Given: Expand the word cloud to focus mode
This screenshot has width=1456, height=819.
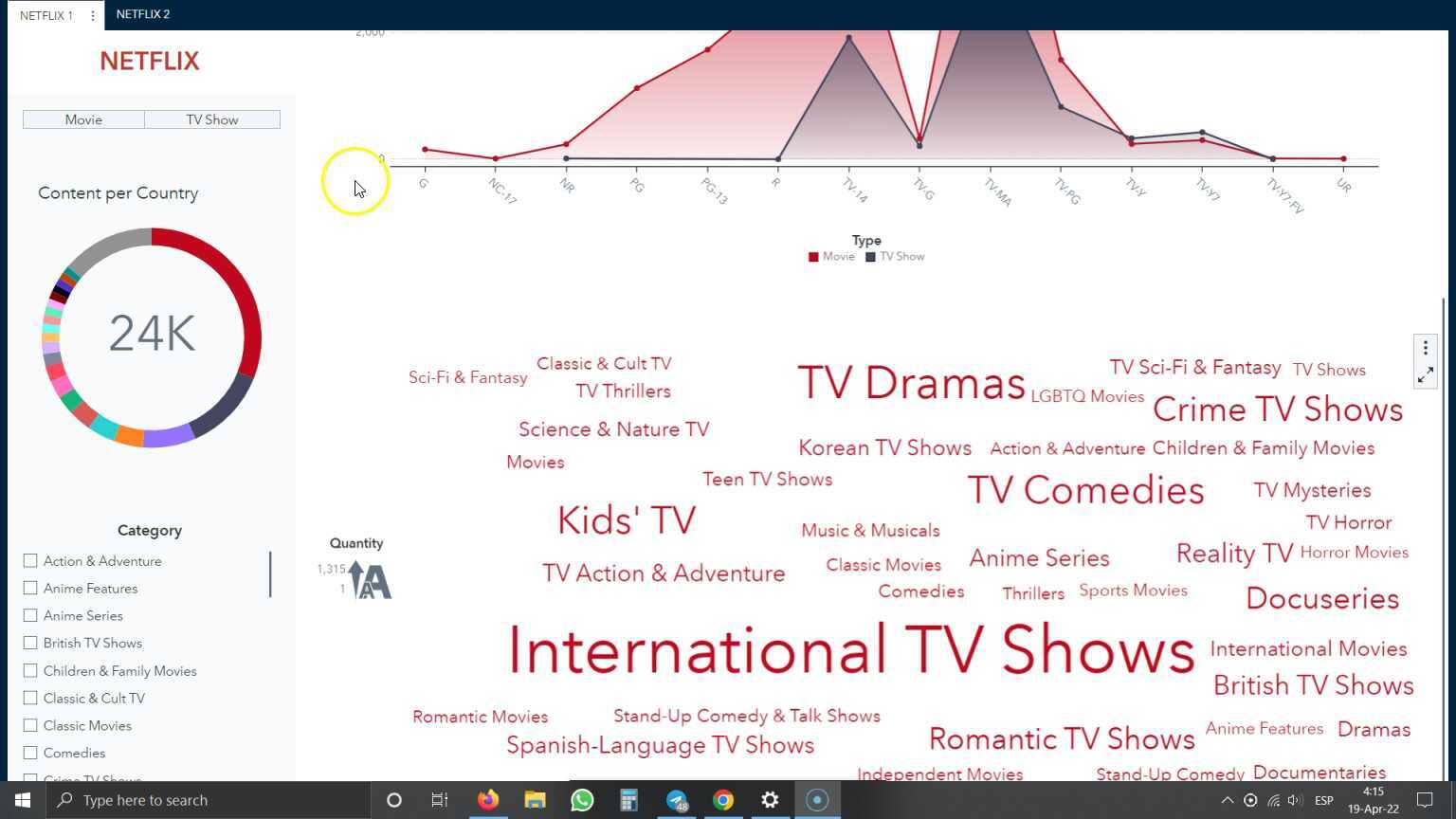Looking at the screenshot, I should coord(1425,374).
